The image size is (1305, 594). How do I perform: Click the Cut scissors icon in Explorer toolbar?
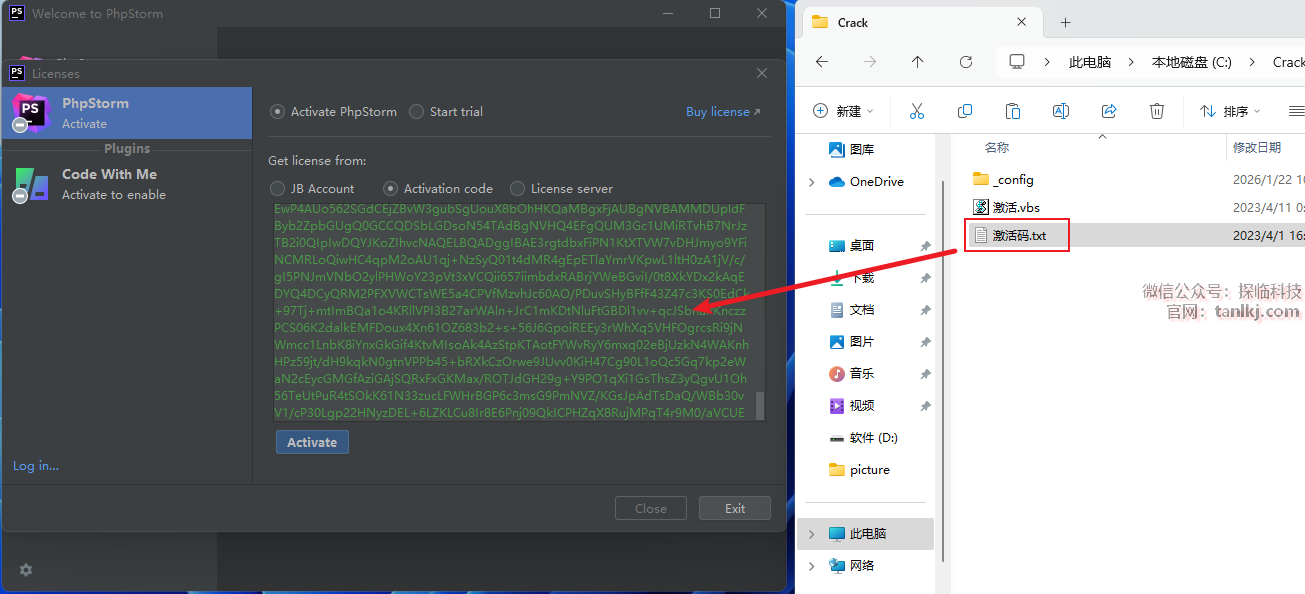coord(916,111)
